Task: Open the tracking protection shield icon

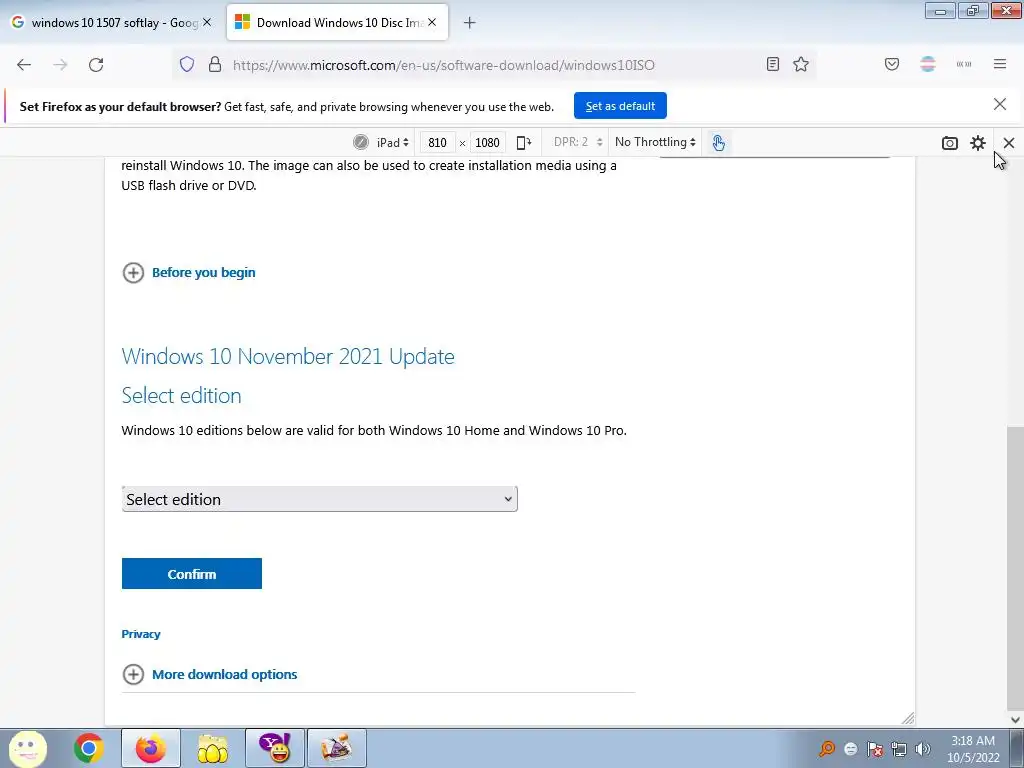Action: coord(187,65)
